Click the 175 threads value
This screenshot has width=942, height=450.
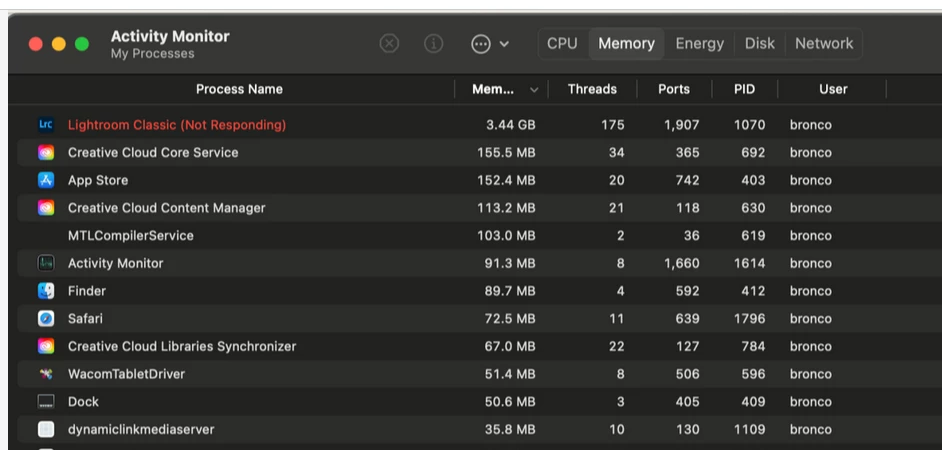(x=613, y=125)
